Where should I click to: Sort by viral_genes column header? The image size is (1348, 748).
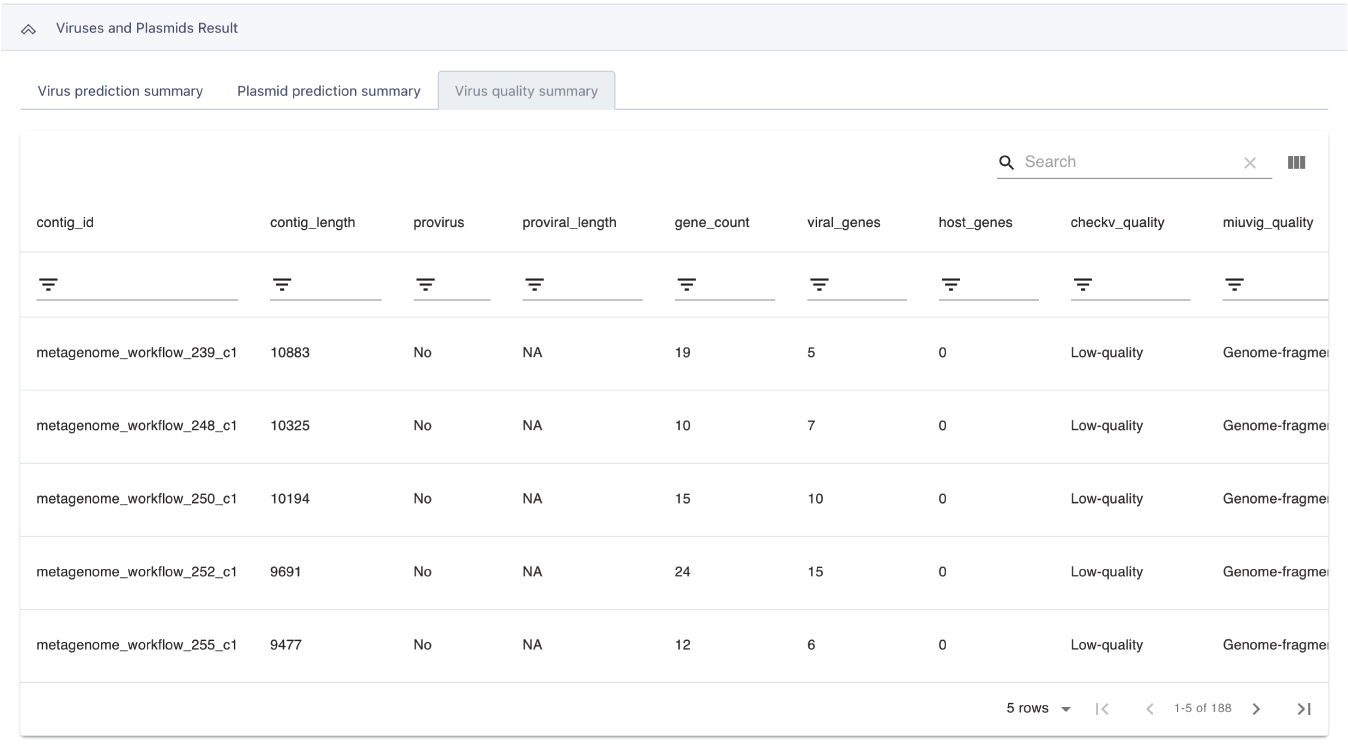(844, 223)
